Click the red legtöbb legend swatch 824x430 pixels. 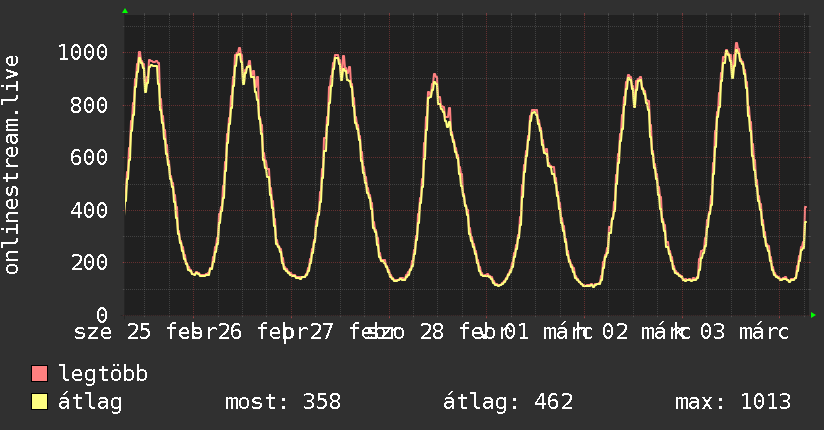coord(39,375)
